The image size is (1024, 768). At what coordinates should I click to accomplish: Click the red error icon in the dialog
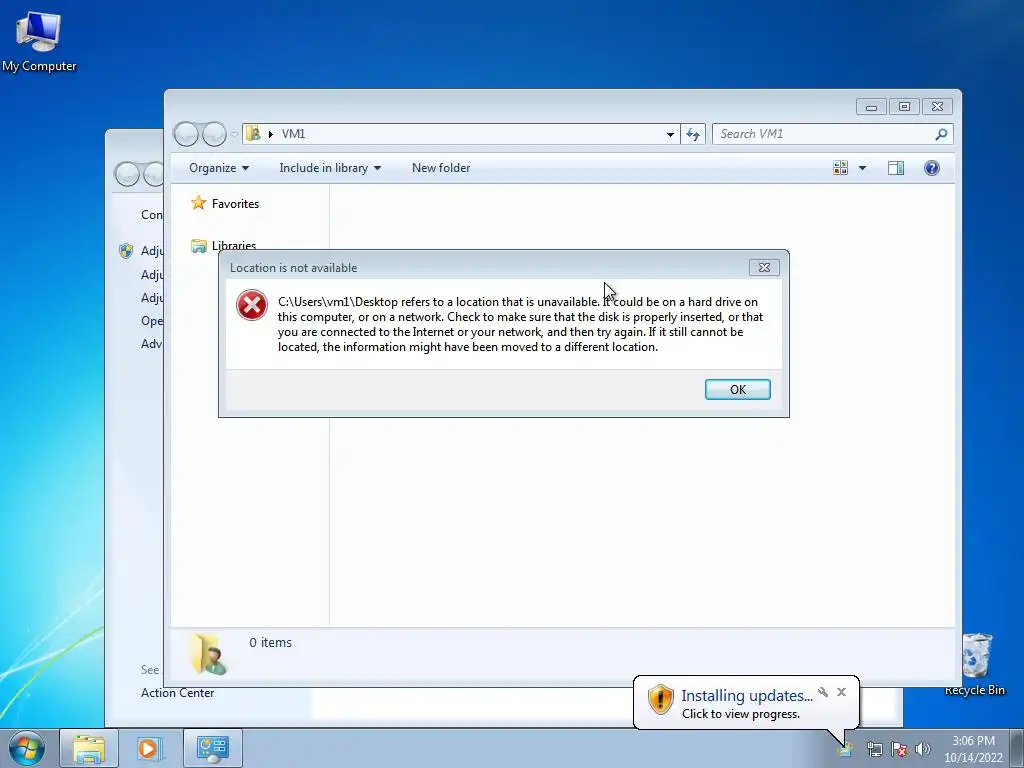(x=252, y=305)
